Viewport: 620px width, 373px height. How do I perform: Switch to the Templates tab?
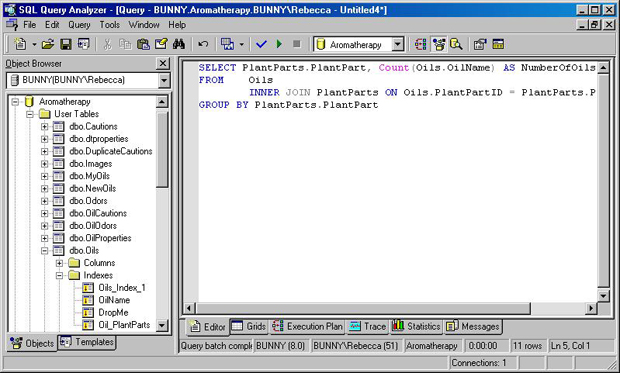pyautogui.click(x=87, y=342)
